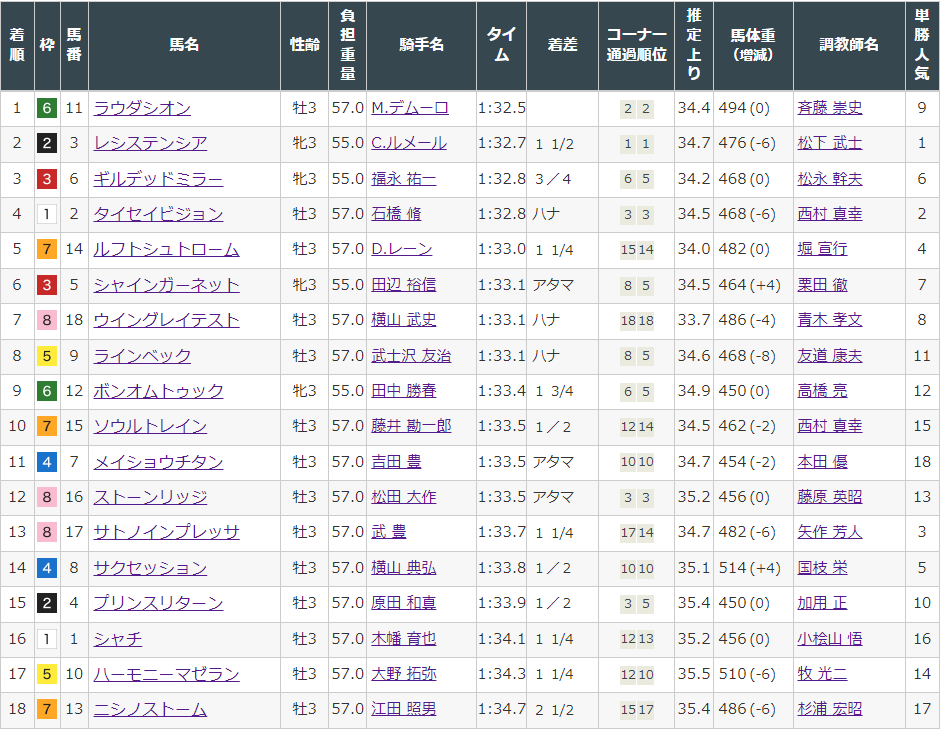Open trainer link 牧 光二
The width and height of the screenshot is (941, 730).
822,674
